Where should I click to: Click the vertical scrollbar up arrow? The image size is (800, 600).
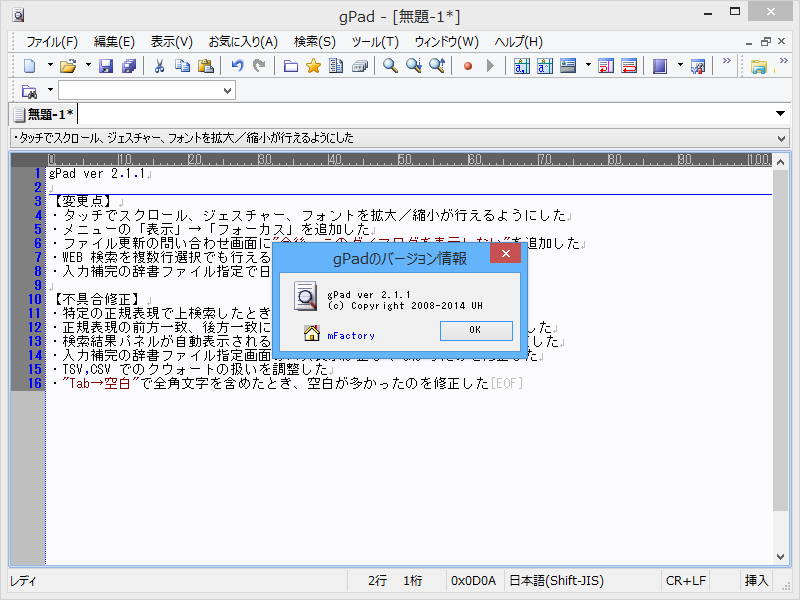coord(780,162)
